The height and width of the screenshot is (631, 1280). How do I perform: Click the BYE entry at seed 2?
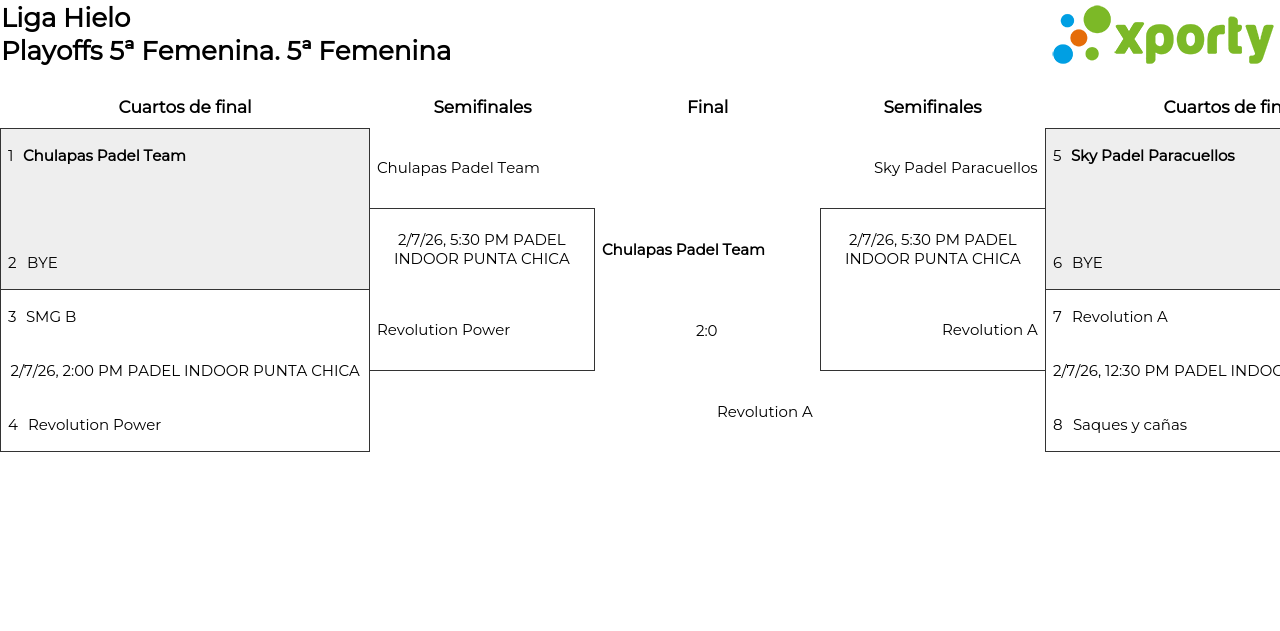[42, 263]
